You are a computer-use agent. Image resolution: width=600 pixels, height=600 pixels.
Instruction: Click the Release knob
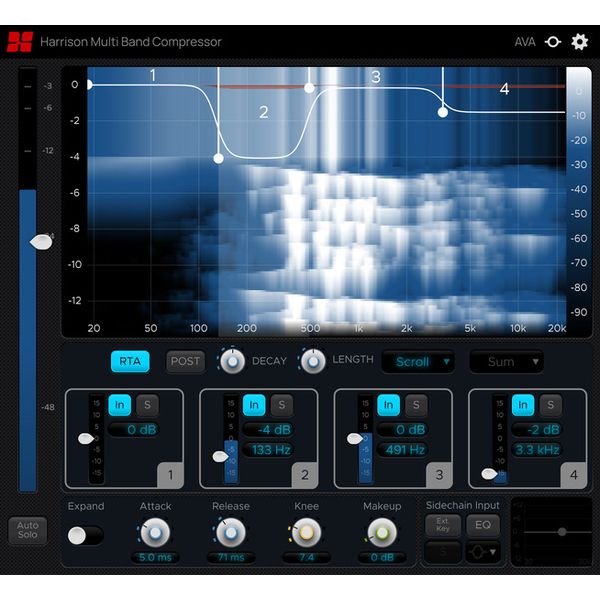tap(230, 532)
